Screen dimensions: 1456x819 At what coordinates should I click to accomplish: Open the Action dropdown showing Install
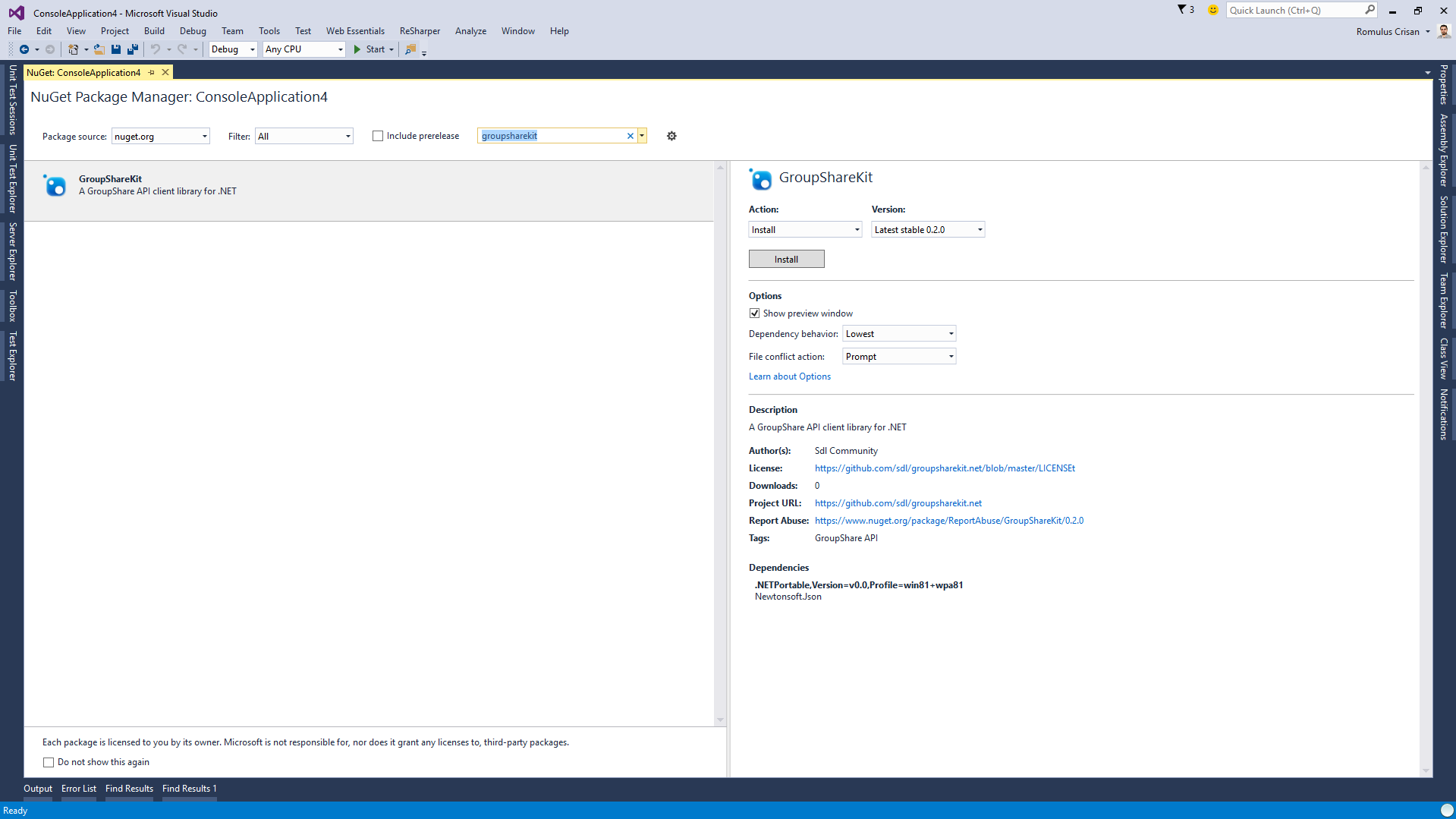805,230
